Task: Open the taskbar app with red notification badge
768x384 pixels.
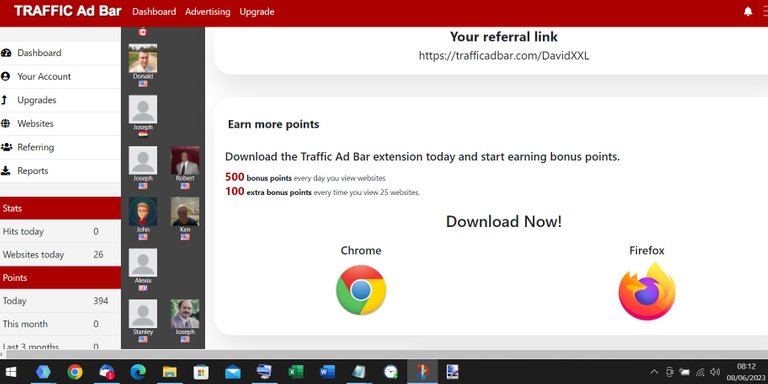Action: click(x=106, y=372)
